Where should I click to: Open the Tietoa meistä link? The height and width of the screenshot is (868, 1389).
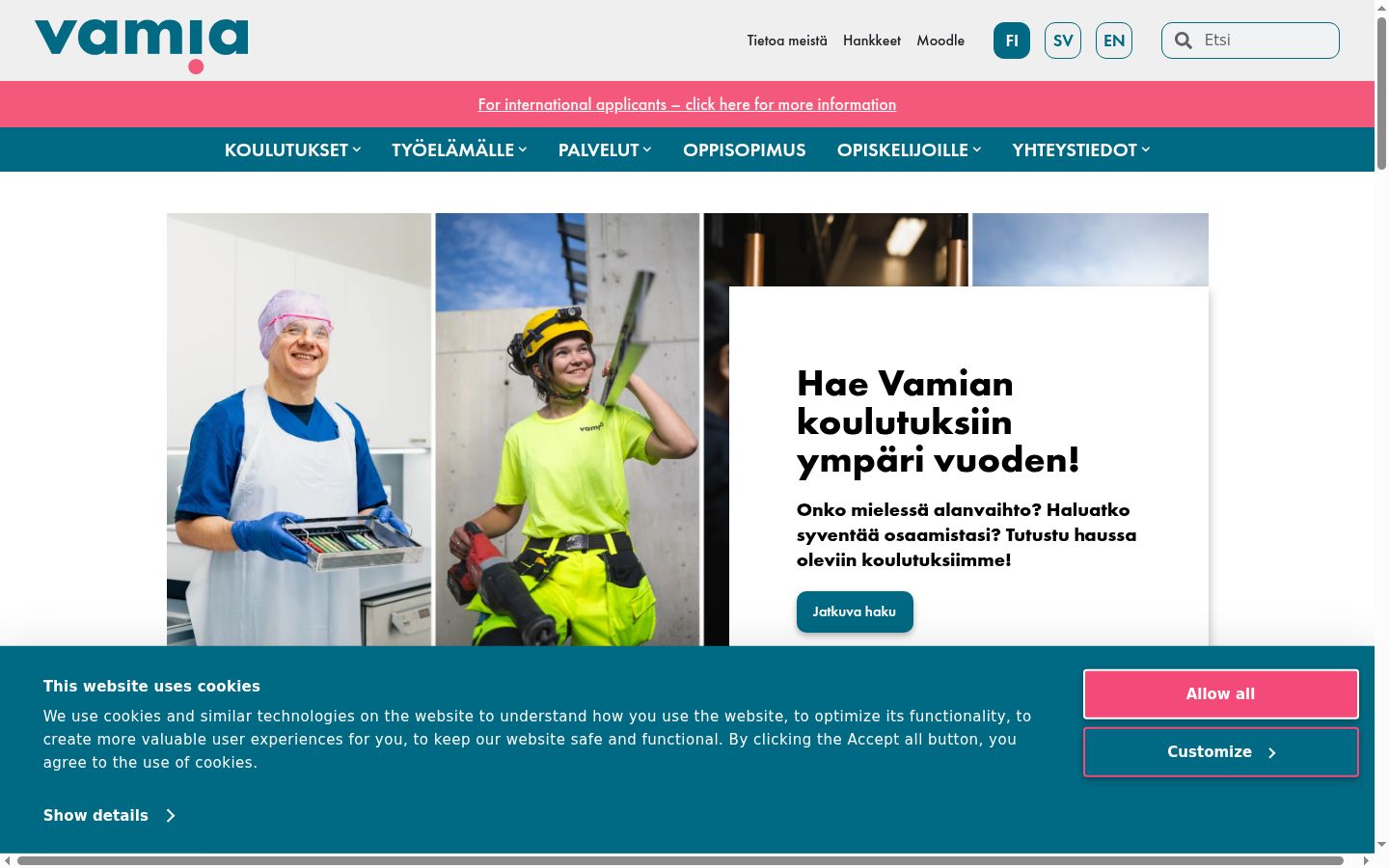[787, 41]
